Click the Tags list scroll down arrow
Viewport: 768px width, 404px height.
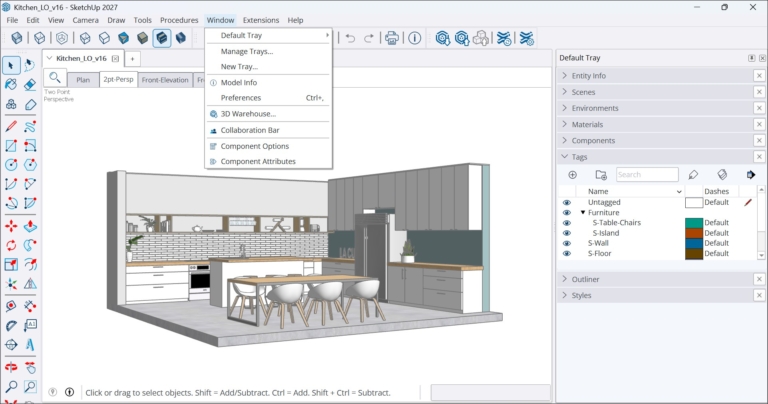point(761,255)
